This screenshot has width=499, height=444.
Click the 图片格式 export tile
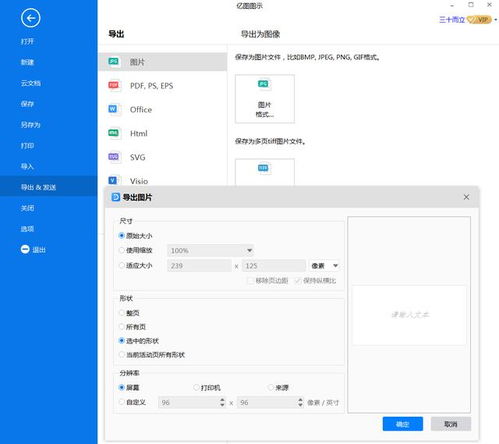coord(265,99)
